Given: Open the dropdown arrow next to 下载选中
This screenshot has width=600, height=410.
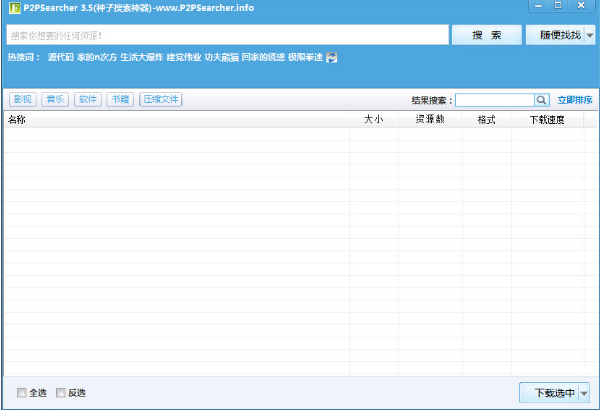Looking at the screenshot, I should click(584, 393).
